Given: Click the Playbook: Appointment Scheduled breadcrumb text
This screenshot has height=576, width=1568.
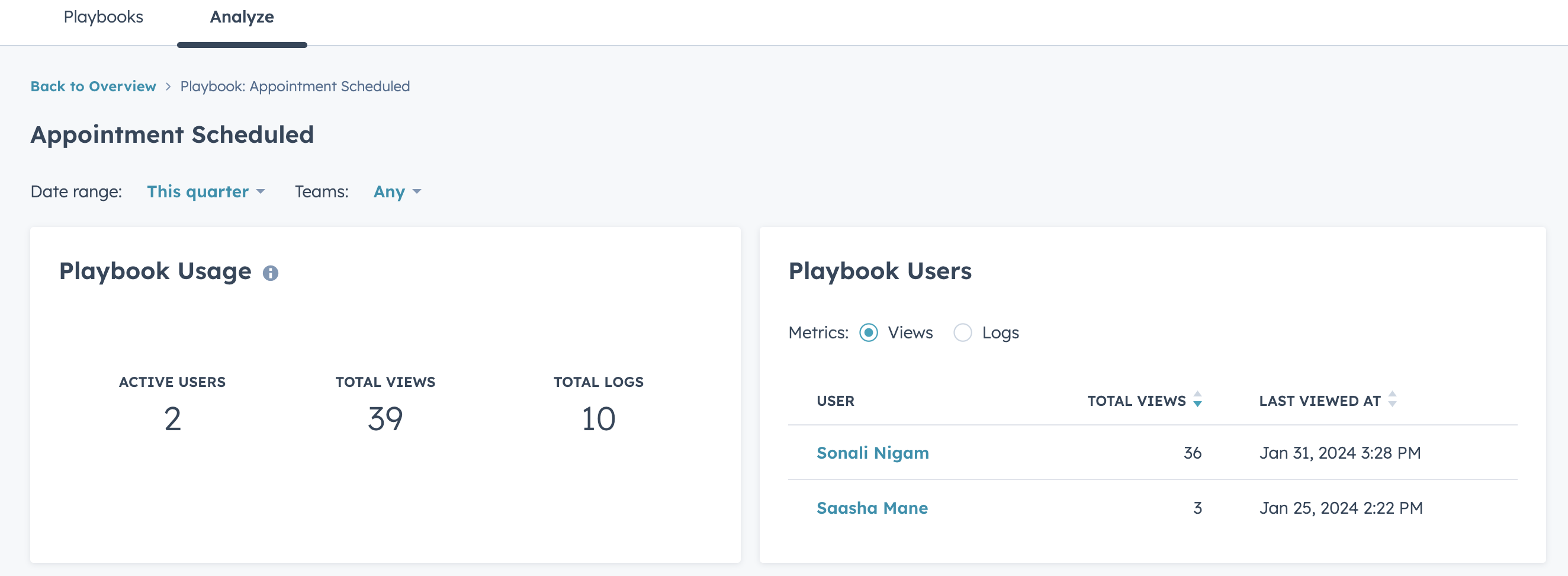Looking at the screenshot, I should (x=295, y=87).
